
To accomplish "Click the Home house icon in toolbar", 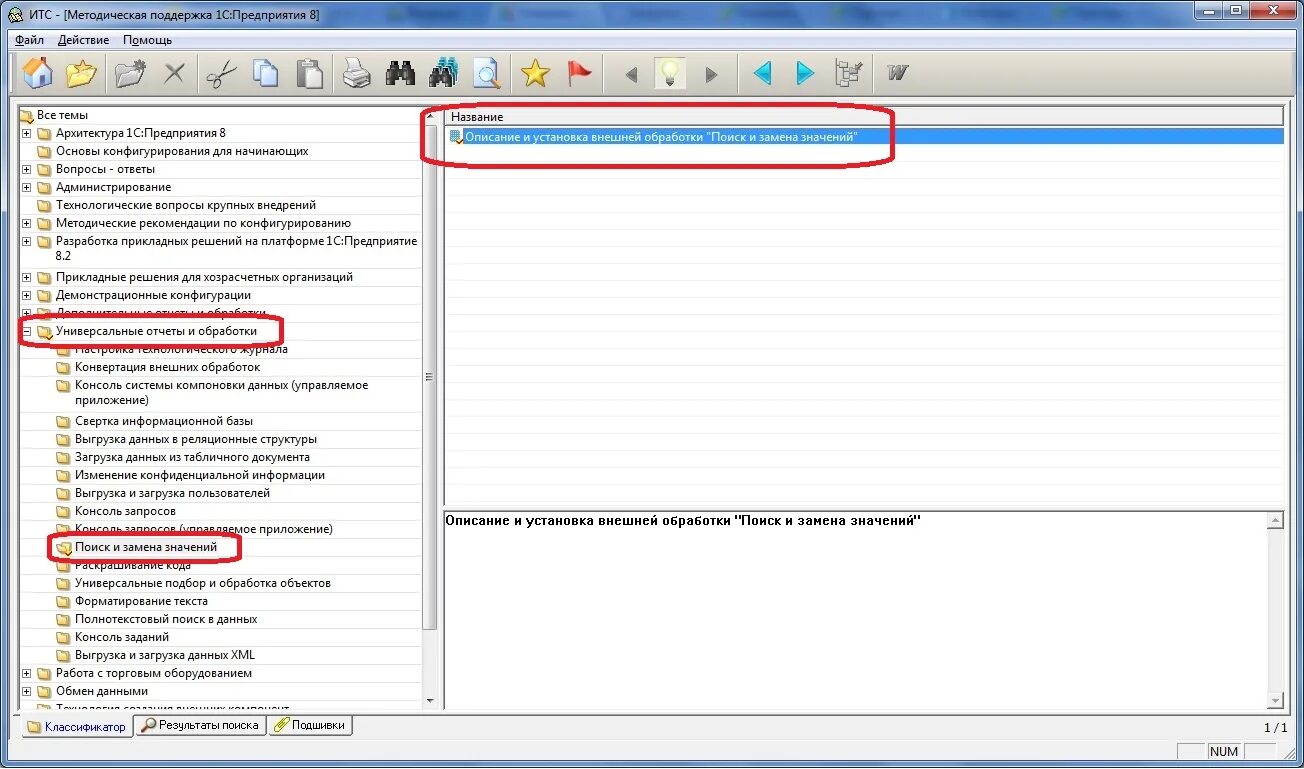I will [38, 73].
